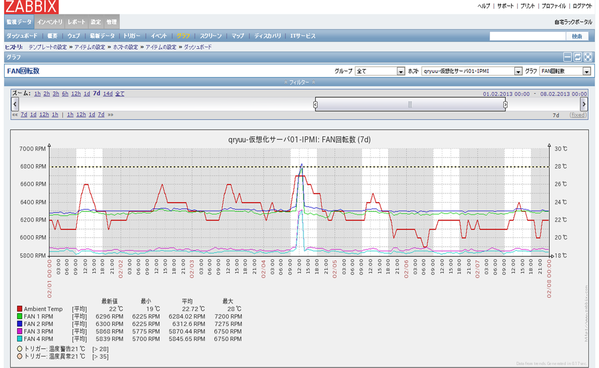Open the レポート main tab
The width and height of the screenshot is (599, 368).
coord(76,22)
